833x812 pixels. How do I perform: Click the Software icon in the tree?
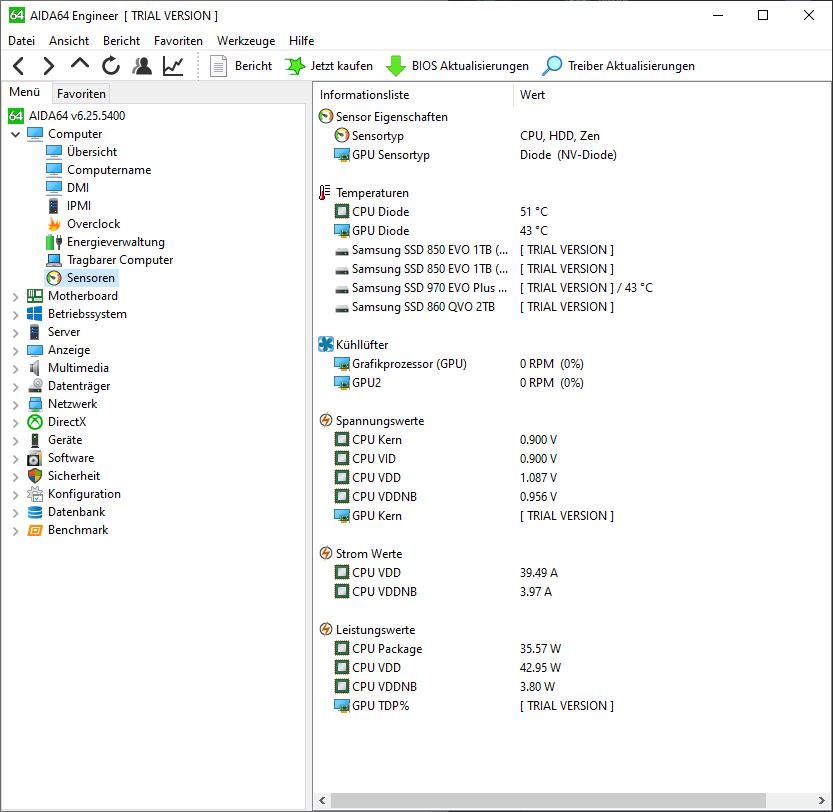point(35,458)
